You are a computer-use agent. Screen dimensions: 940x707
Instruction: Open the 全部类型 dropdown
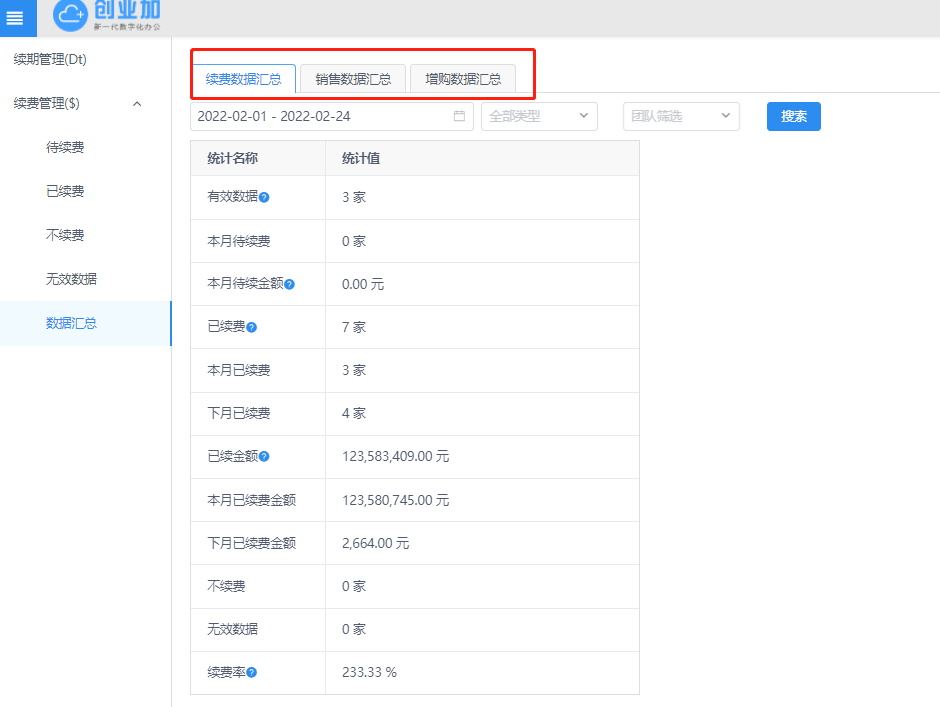(539, 116)
